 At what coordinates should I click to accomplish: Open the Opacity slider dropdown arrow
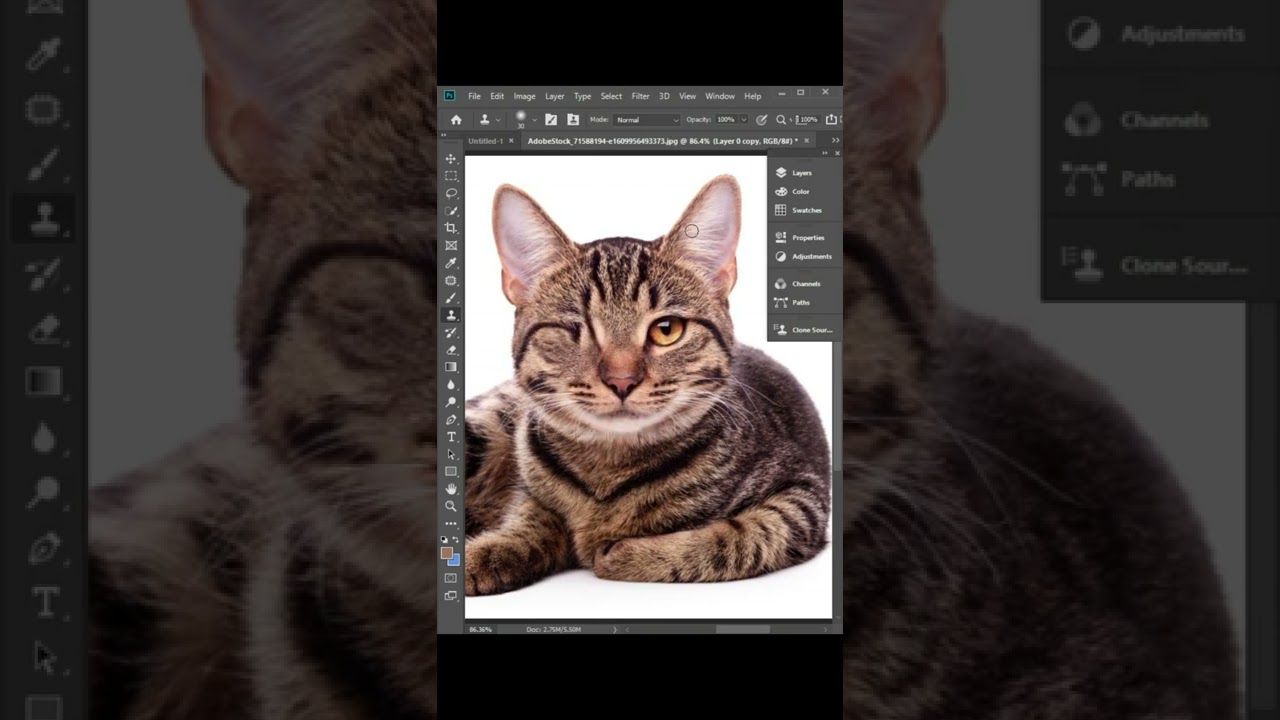tap(744, 119)
